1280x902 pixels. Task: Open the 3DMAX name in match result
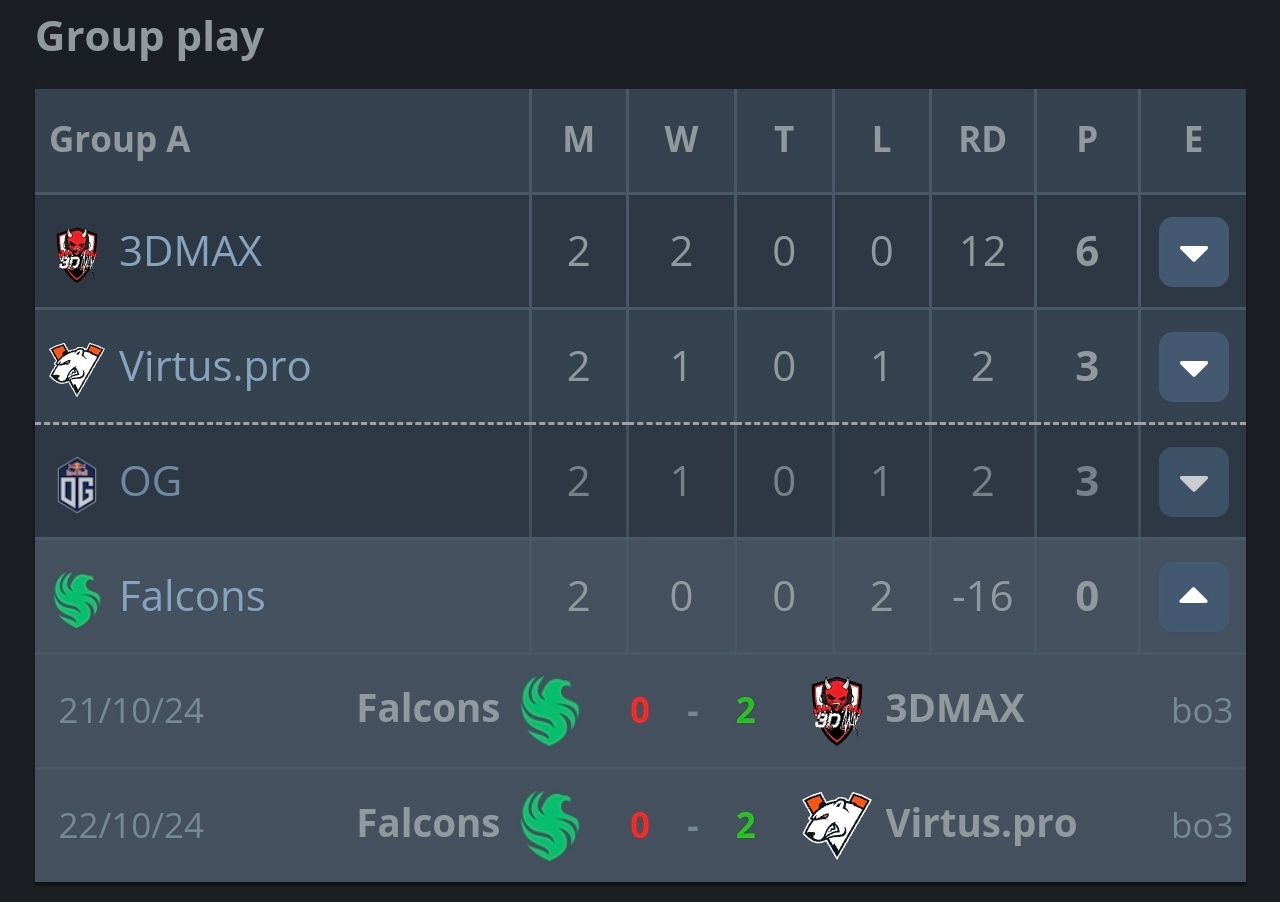(x=955, y=709)
